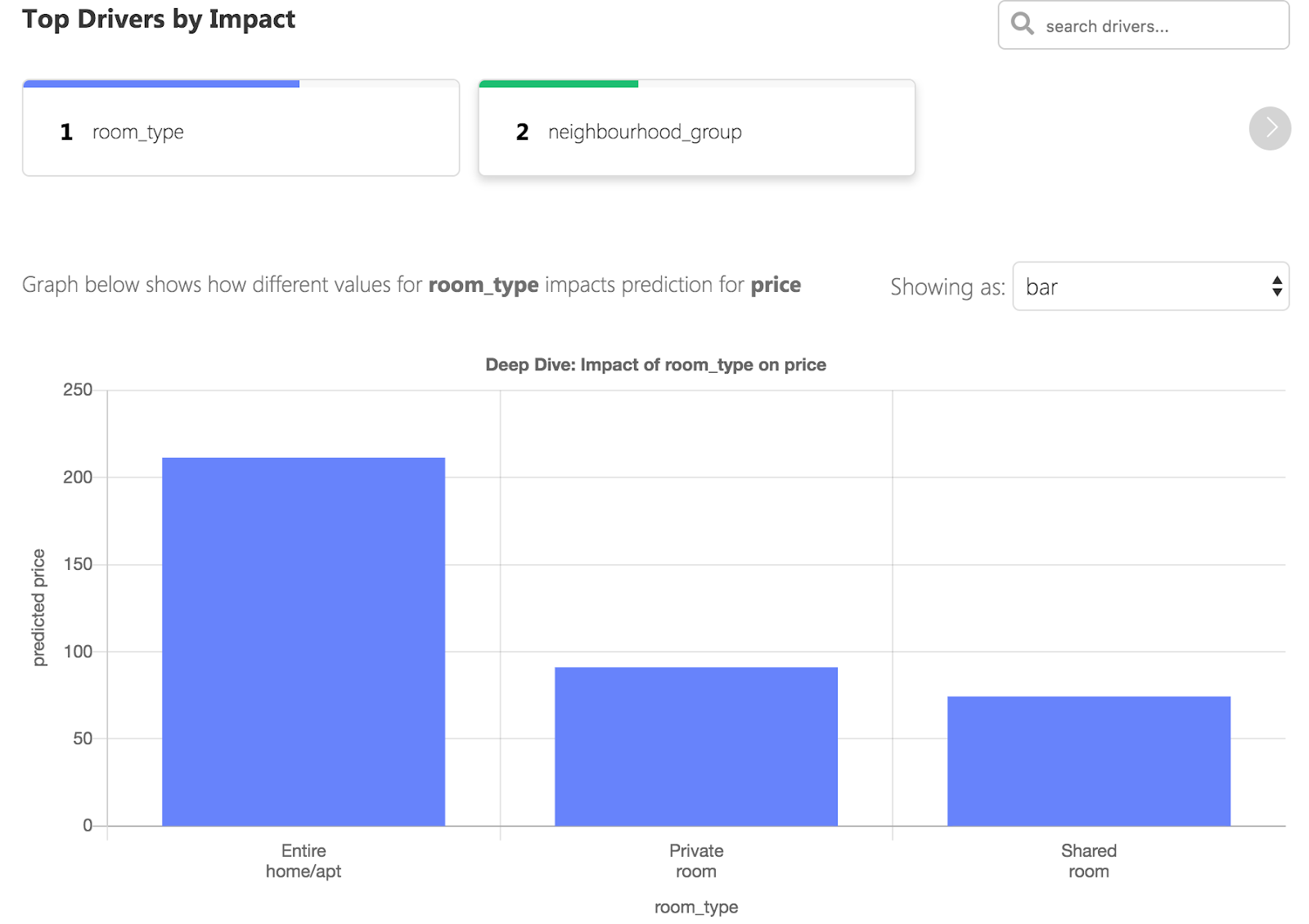Click the "predicted price" y-axis title
Viewport: 1309px width, 924px height.
tap(38, 607)
